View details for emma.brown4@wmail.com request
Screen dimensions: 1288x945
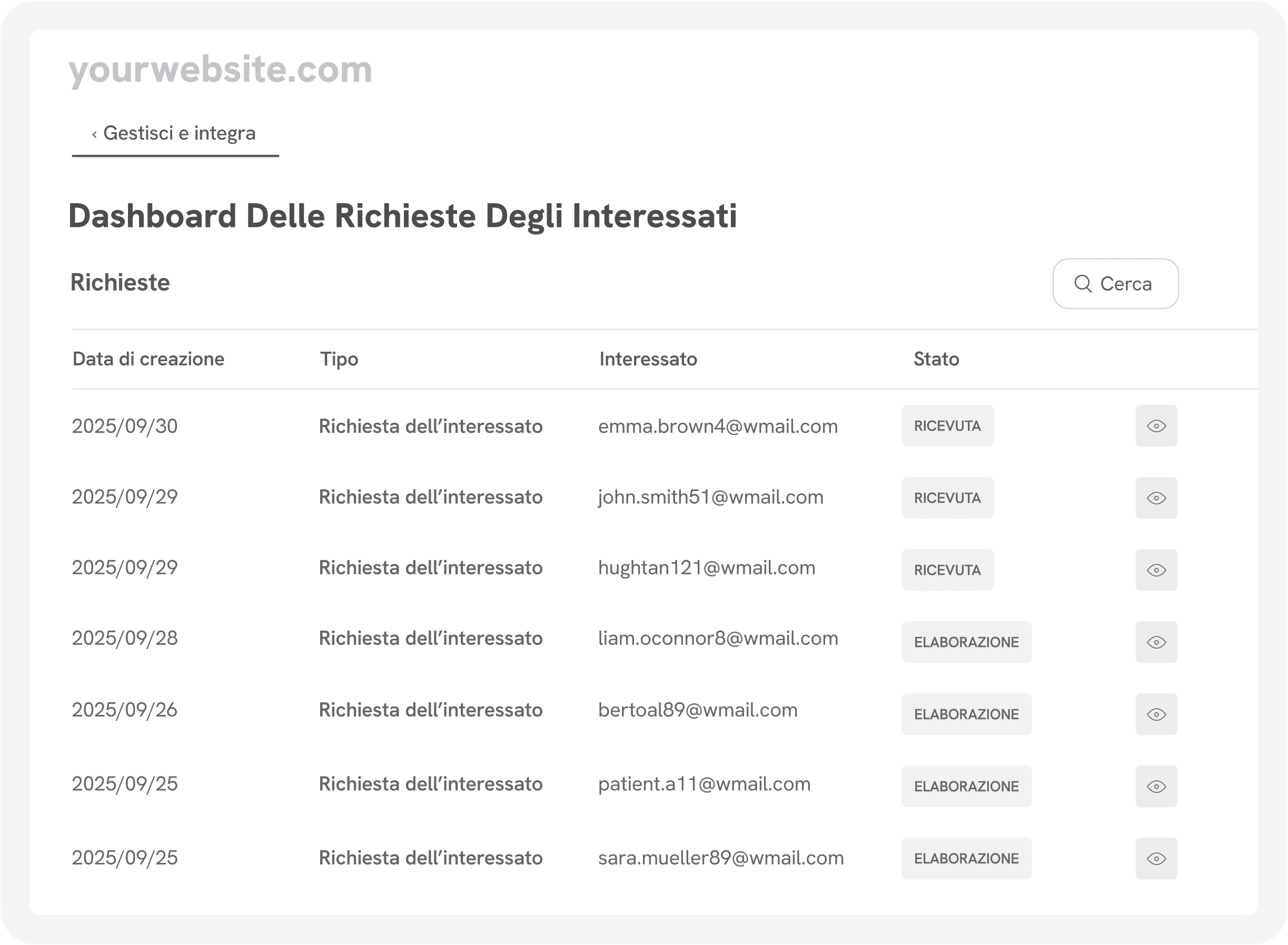[x=1156, y=426]
